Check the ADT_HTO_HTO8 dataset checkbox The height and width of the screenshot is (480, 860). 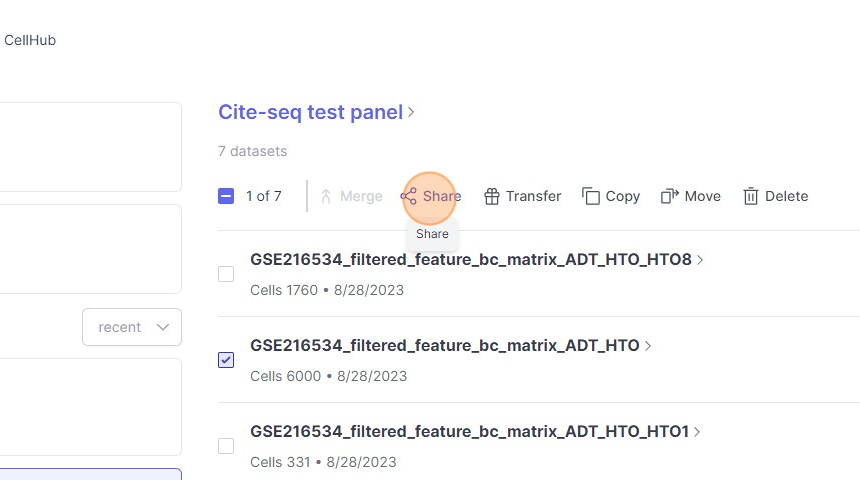(x=226, y=274)
